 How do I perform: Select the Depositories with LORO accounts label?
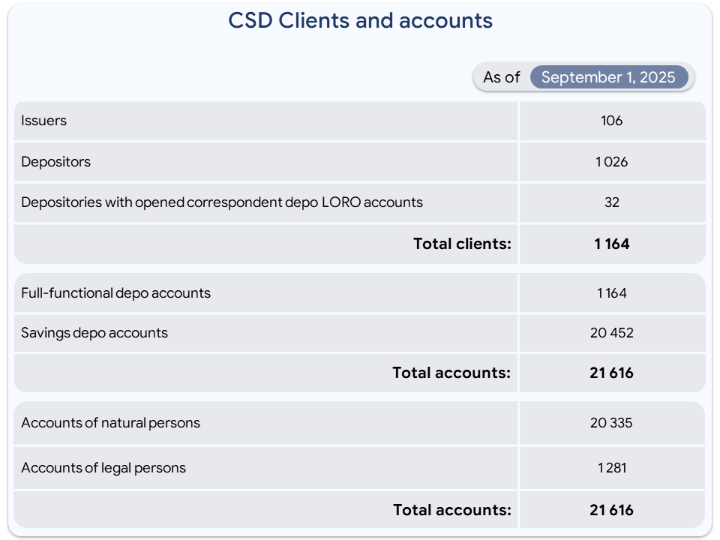222,202
